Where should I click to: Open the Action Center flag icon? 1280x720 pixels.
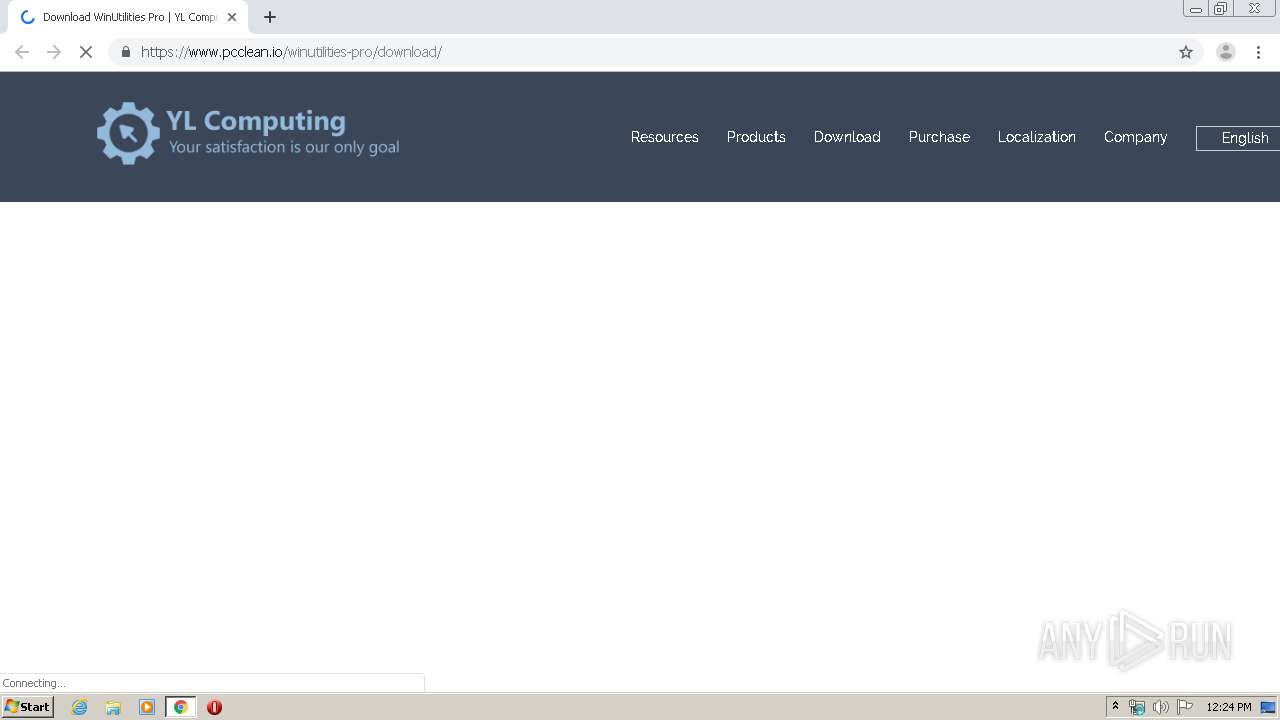1185,707
